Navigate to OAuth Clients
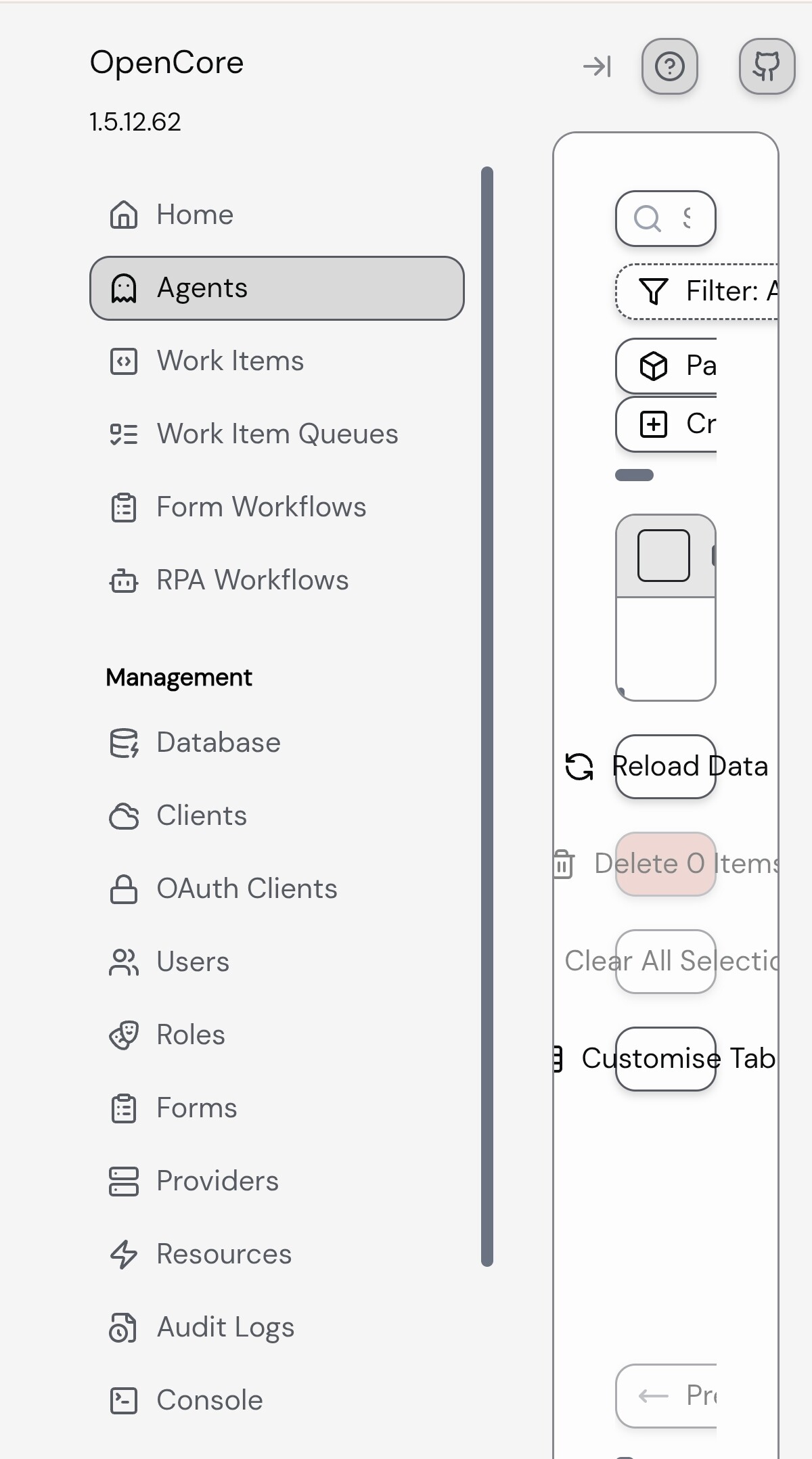812x1459 pixels. [x=246, y=889]
